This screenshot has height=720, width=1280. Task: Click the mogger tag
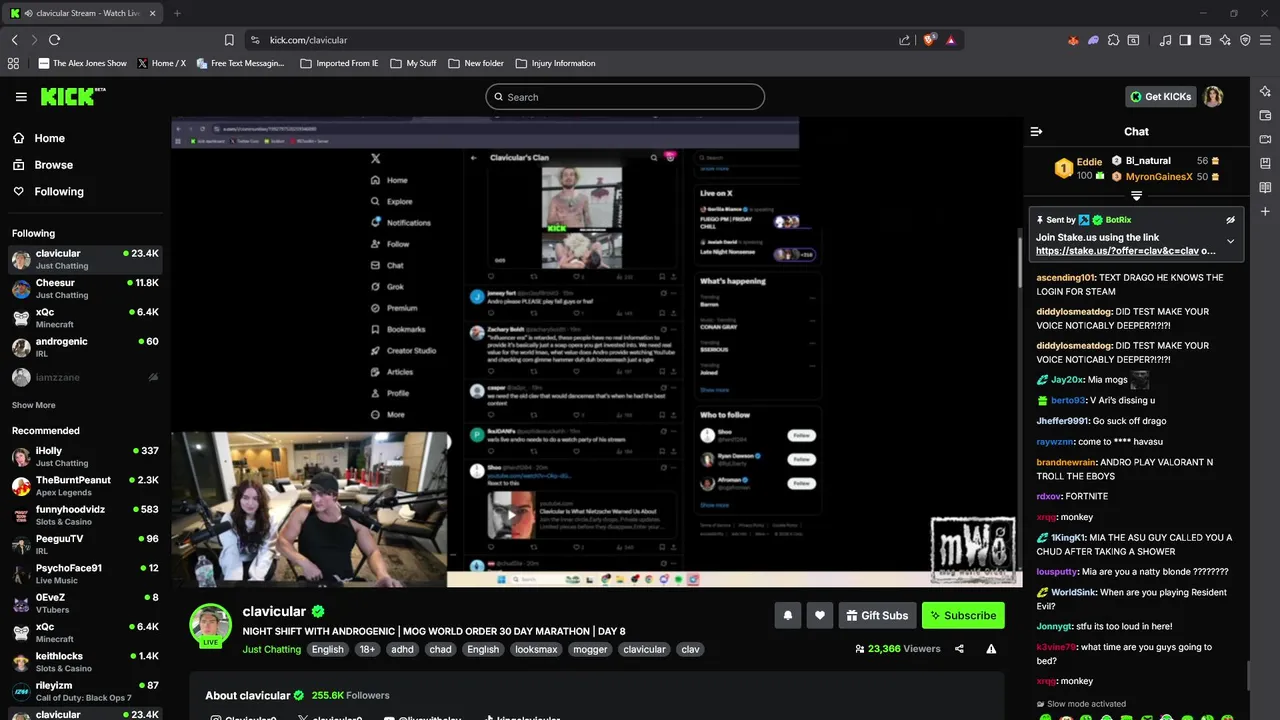590,649
